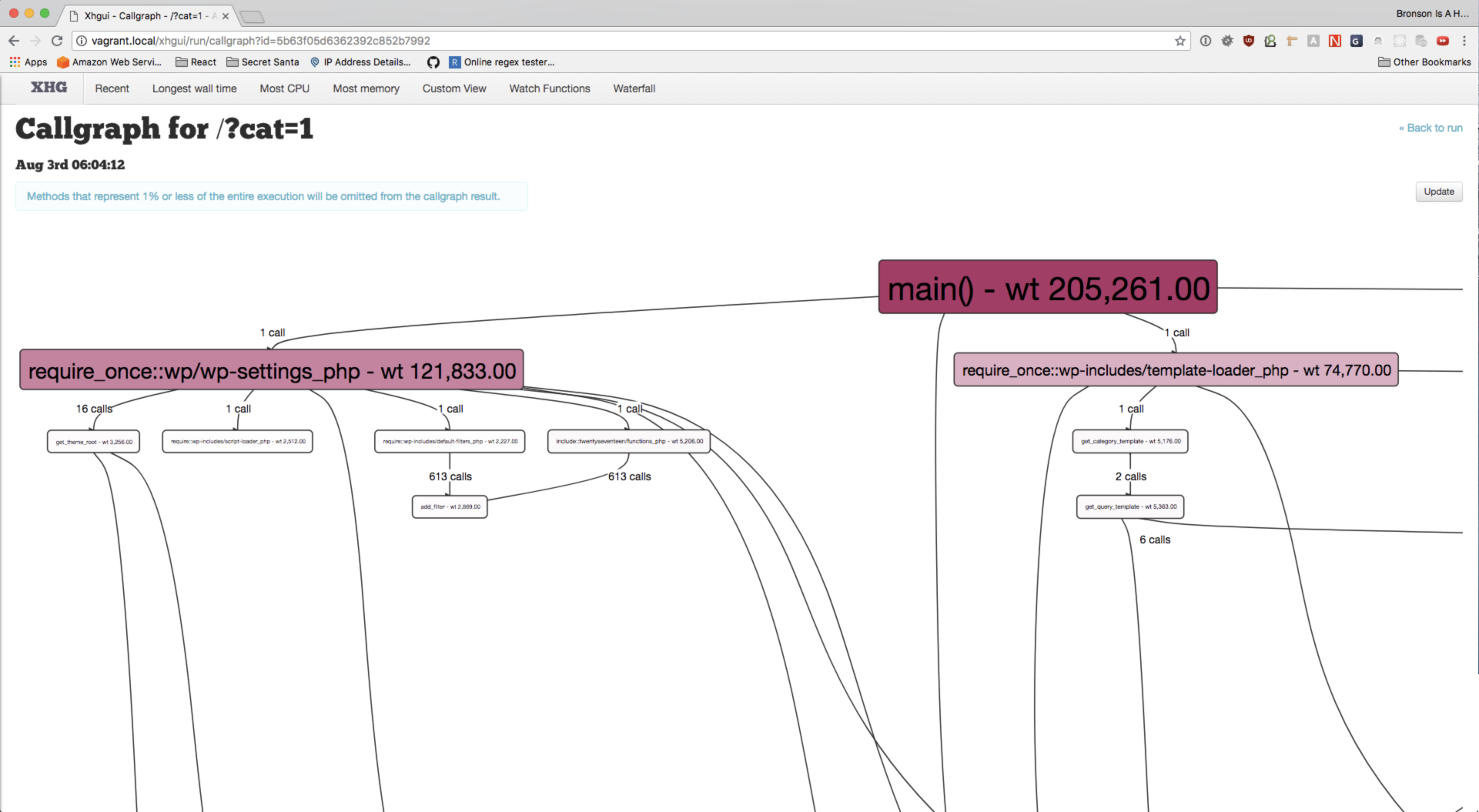The image size is (1479, 812).
Task: Open the Waterfall menu
Action: (634, 89)
